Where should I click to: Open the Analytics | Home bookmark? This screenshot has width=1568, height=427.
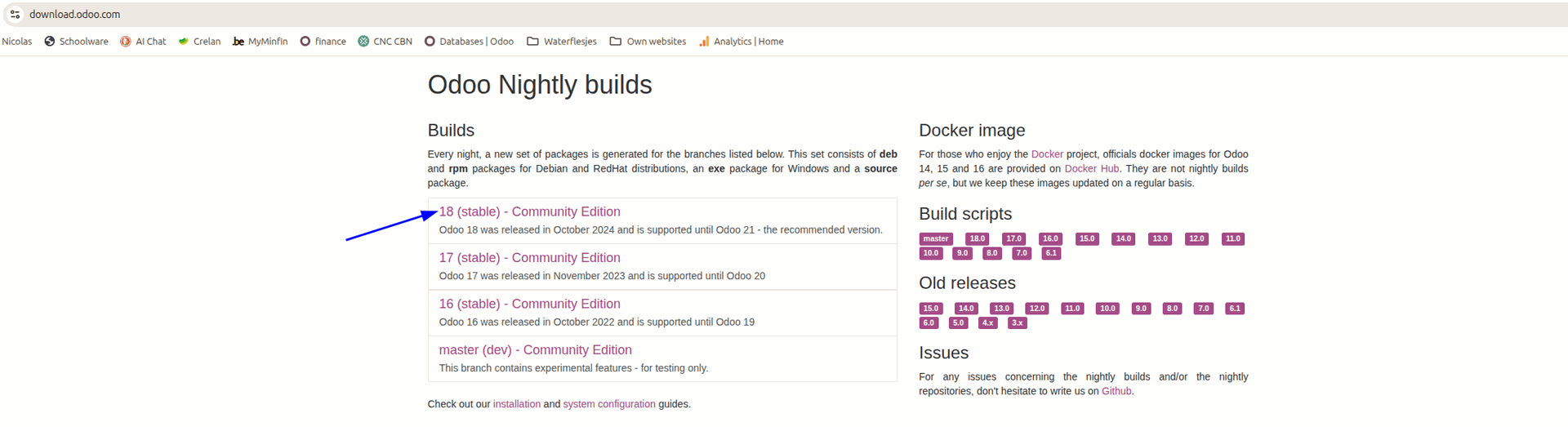click(x=741, y=42)
